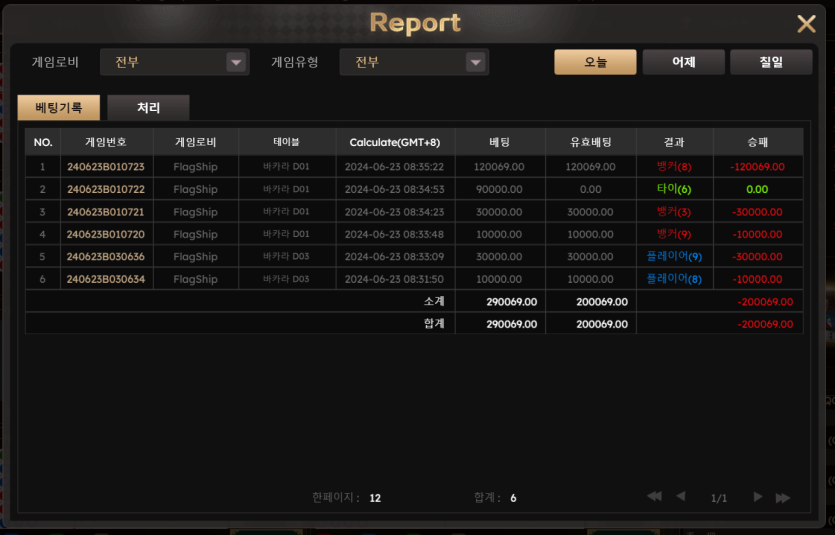The image size is (835, 535).
Task: Click the -120069.00 loss value
Action: (758, 167)
